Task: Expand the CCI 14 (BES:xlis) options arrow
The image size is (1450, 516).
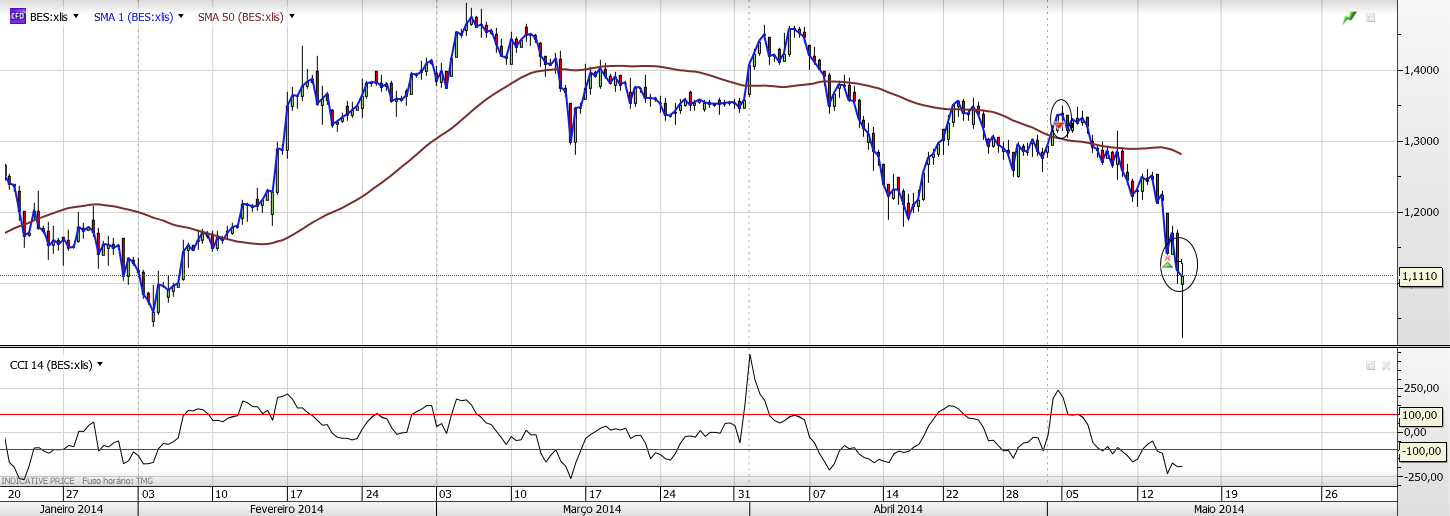Action: [x=100, y=365]
